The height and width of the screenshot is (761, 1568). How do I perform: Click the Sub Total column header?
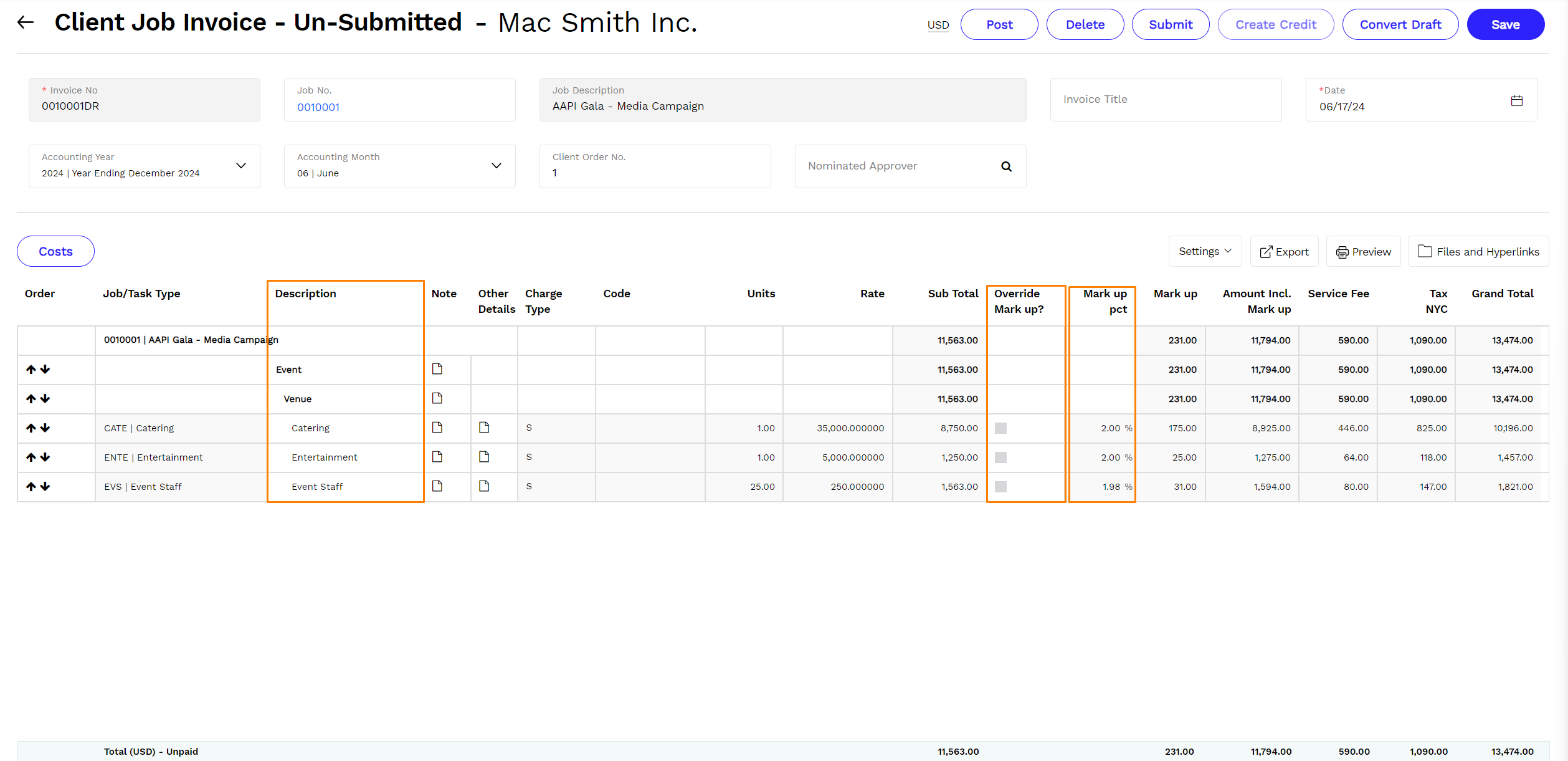coord(953,294)
